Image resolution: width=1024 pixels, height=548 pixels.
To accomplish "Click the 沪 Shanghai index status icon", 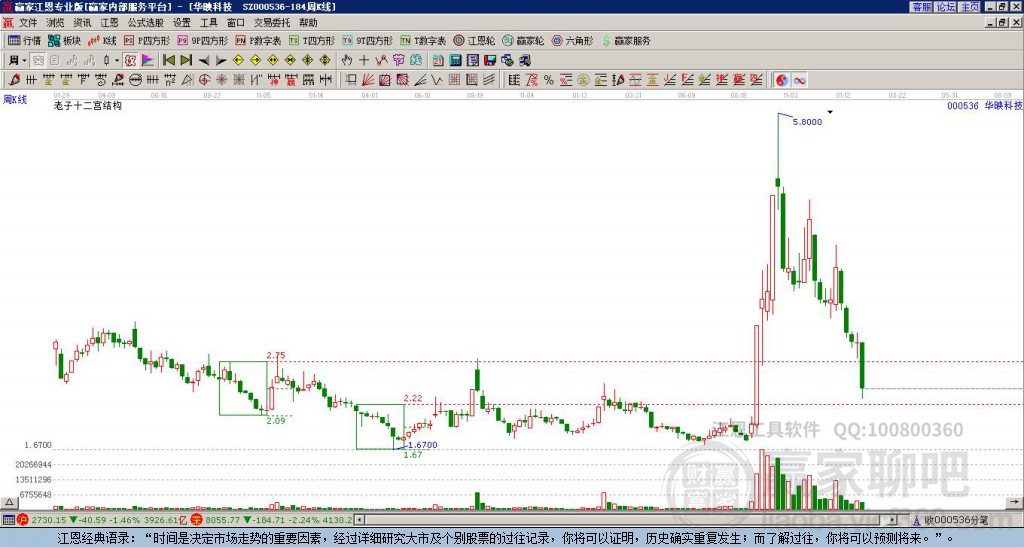I will click(x=24, y=520).
